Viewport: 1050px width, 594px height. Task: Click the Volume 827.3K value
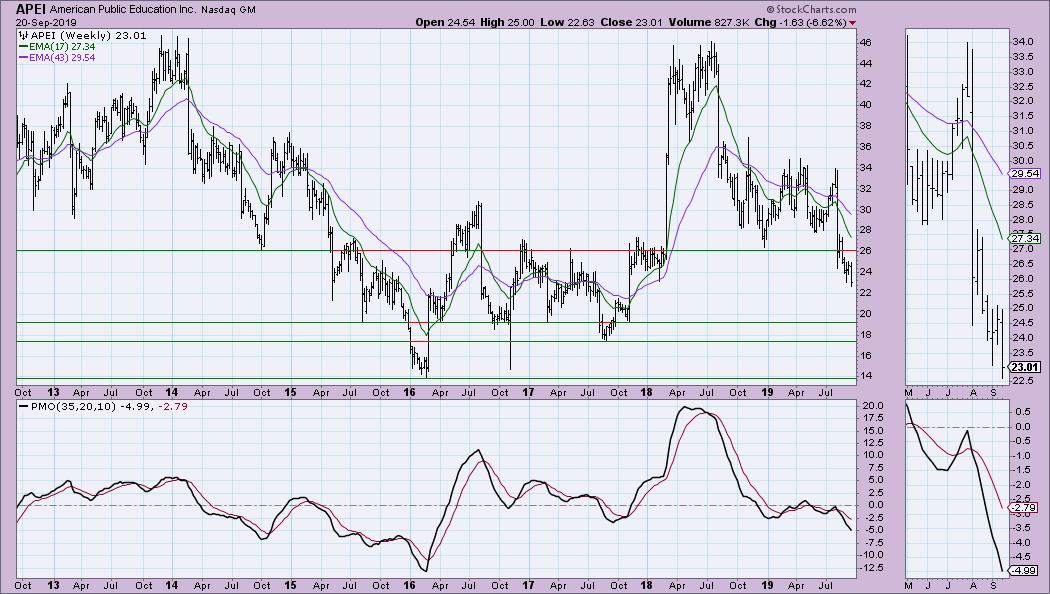(708, 22)
